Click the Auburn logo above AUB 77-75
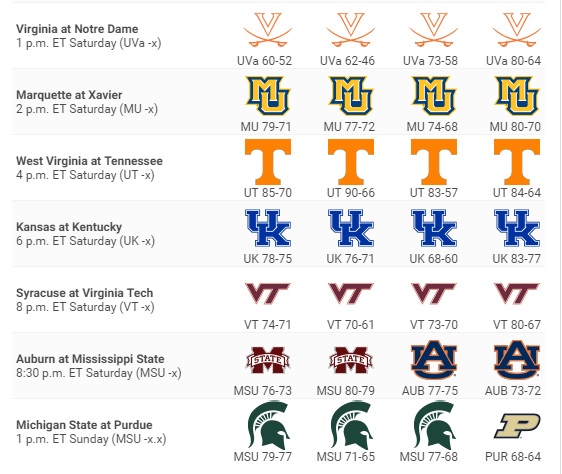The width and height of the screenshot is (562, 474). tap(434, 360)
